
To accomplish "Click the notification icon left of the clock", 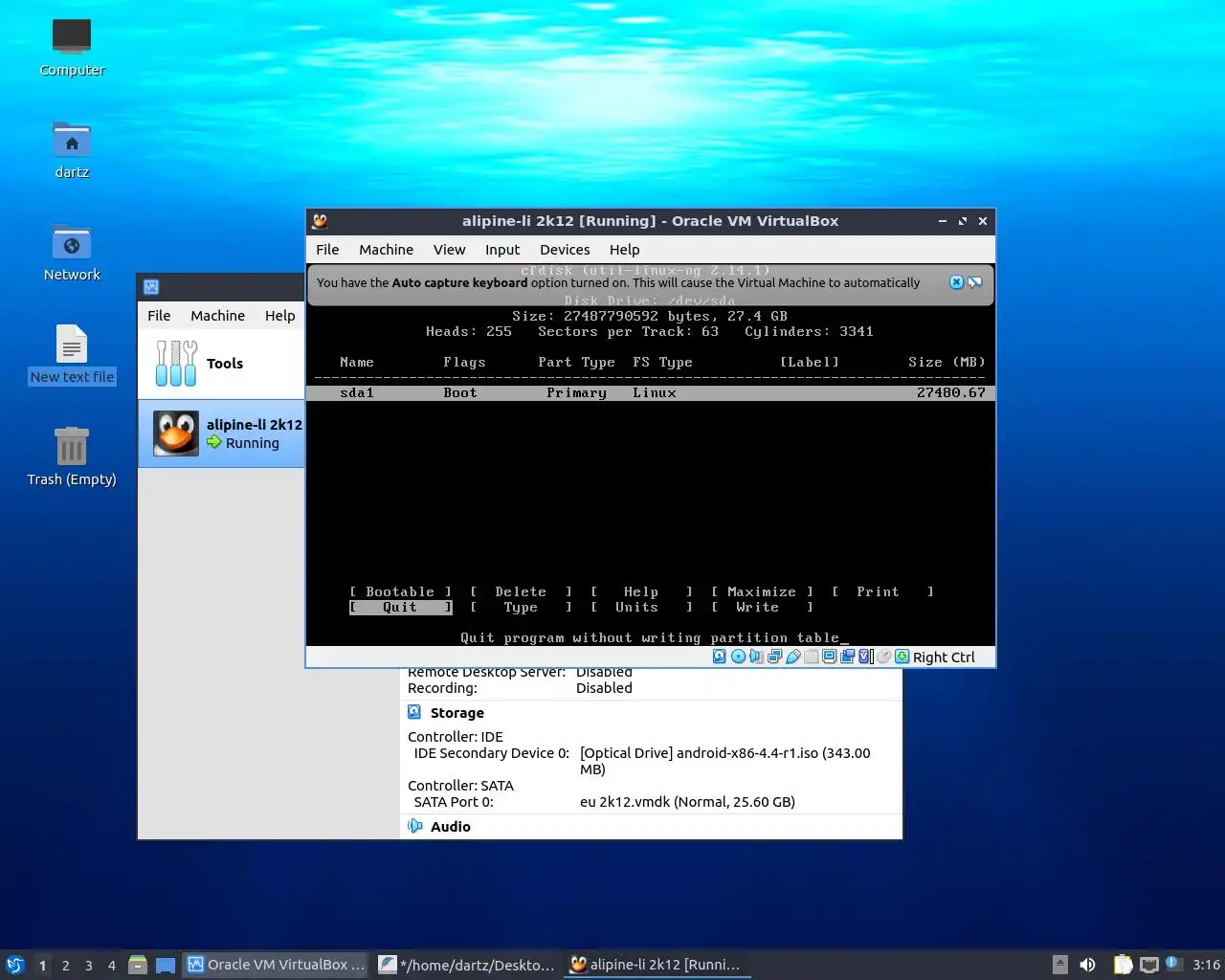I will pyautogui.click(x=1173, y=964).
